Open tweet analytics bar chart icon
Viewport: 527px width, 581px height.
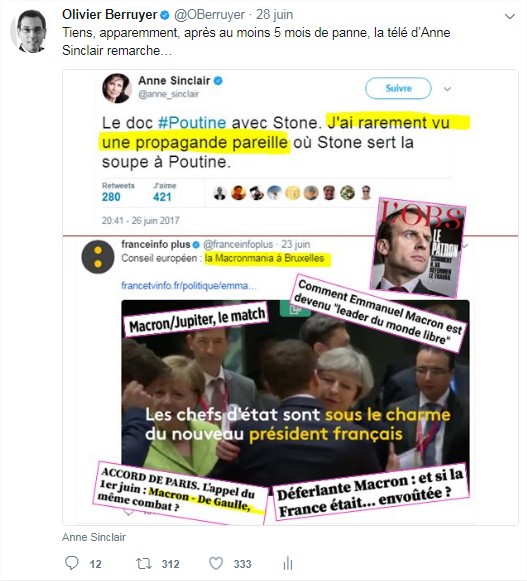288,564
